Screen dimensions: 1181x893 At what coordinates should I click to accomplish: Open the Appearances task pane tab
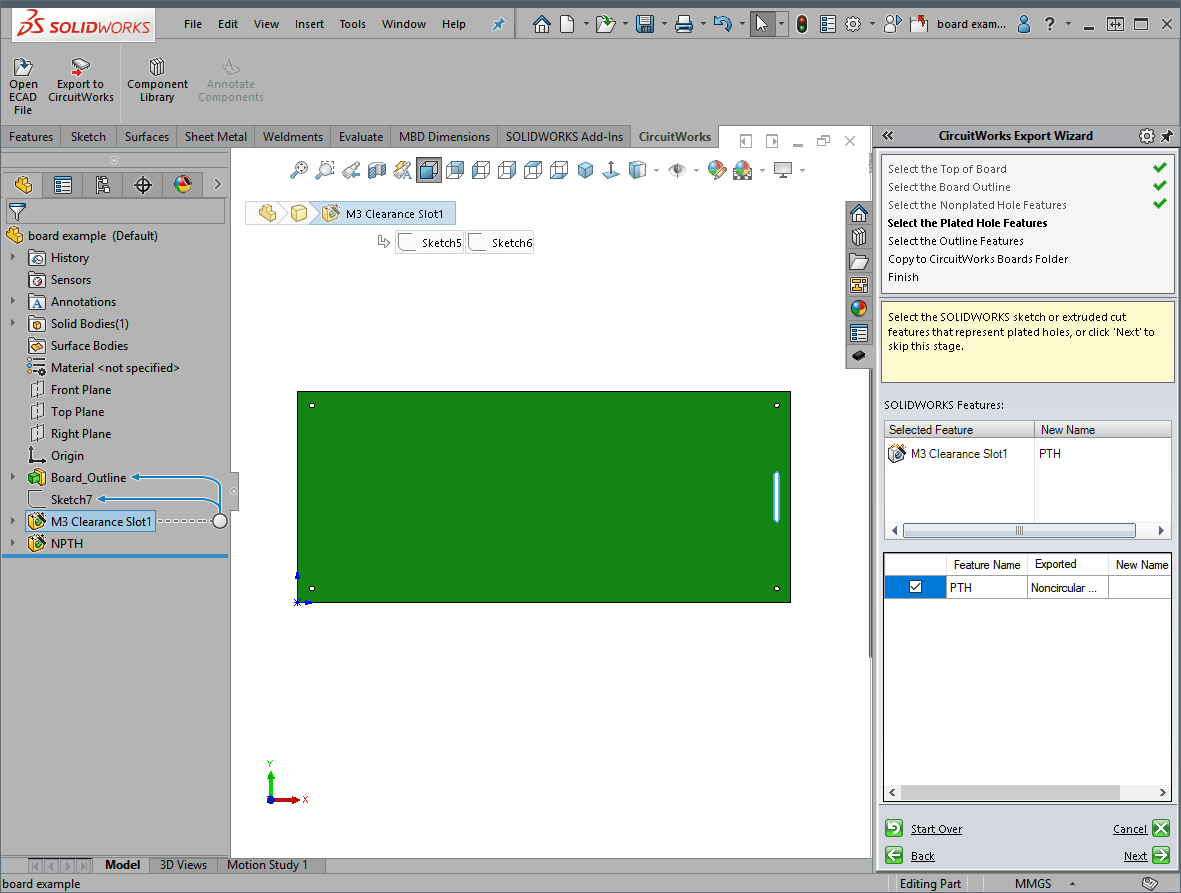[859, 308]
